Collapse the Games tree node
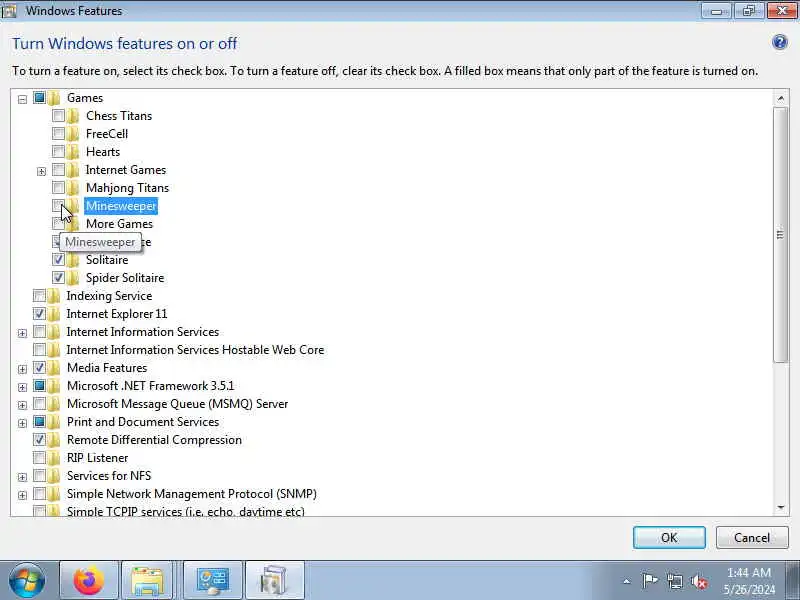Screen dimensions: 800x600 click(x=22, y=99)
